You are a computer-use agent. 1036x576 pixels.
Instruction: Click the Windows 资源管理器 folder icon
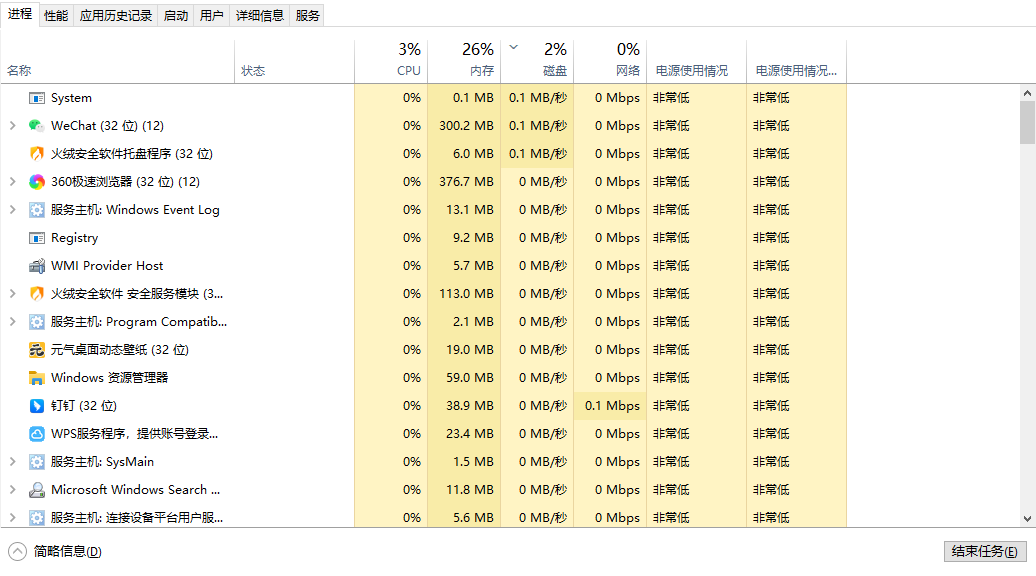pyautogui.click(x=37, y=378)
